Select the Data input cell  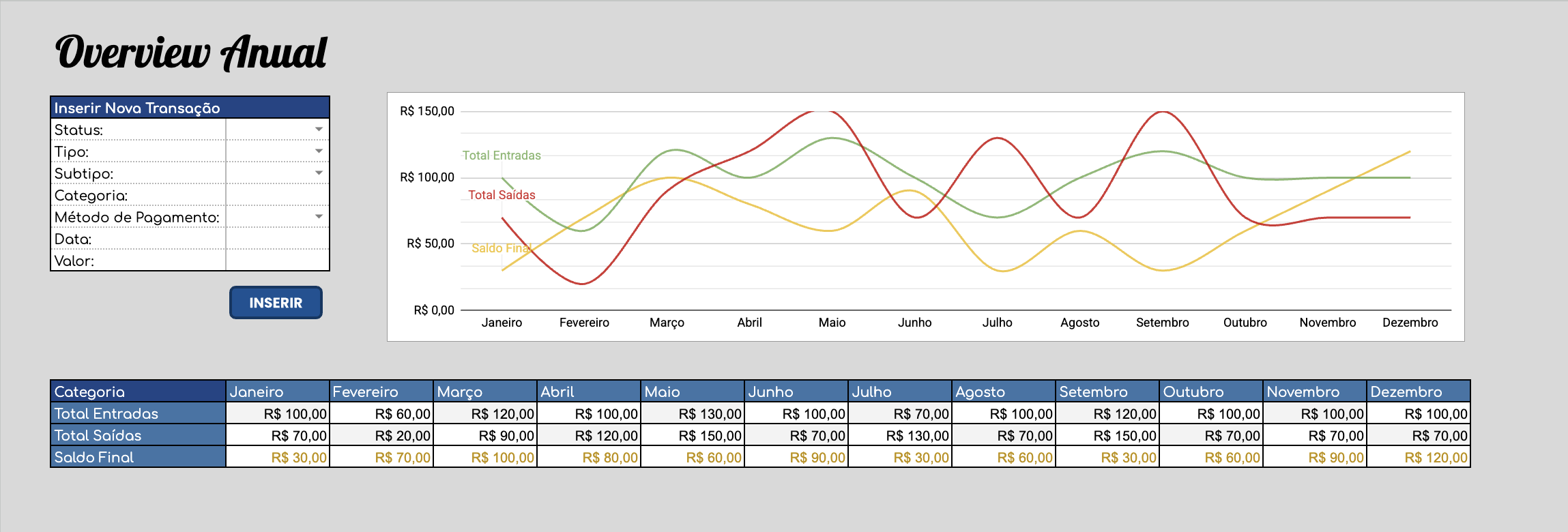[277, 239]
